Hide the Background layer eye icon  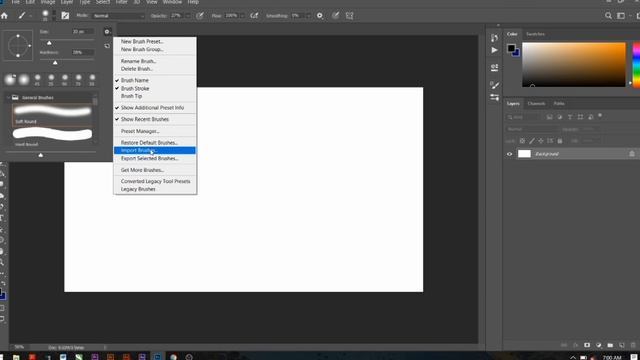[509, 154]
